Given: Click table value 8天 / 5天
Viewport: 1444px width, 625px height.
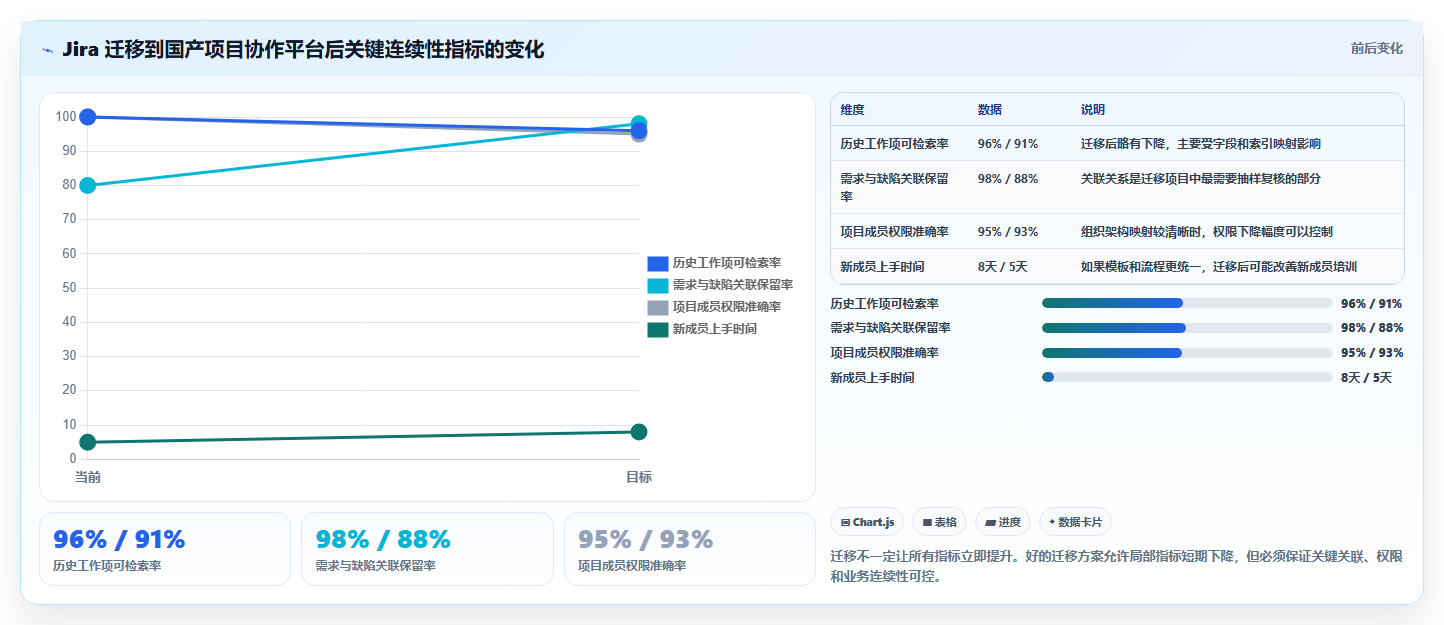Looking at the screenshot, I should (1003, 267).
